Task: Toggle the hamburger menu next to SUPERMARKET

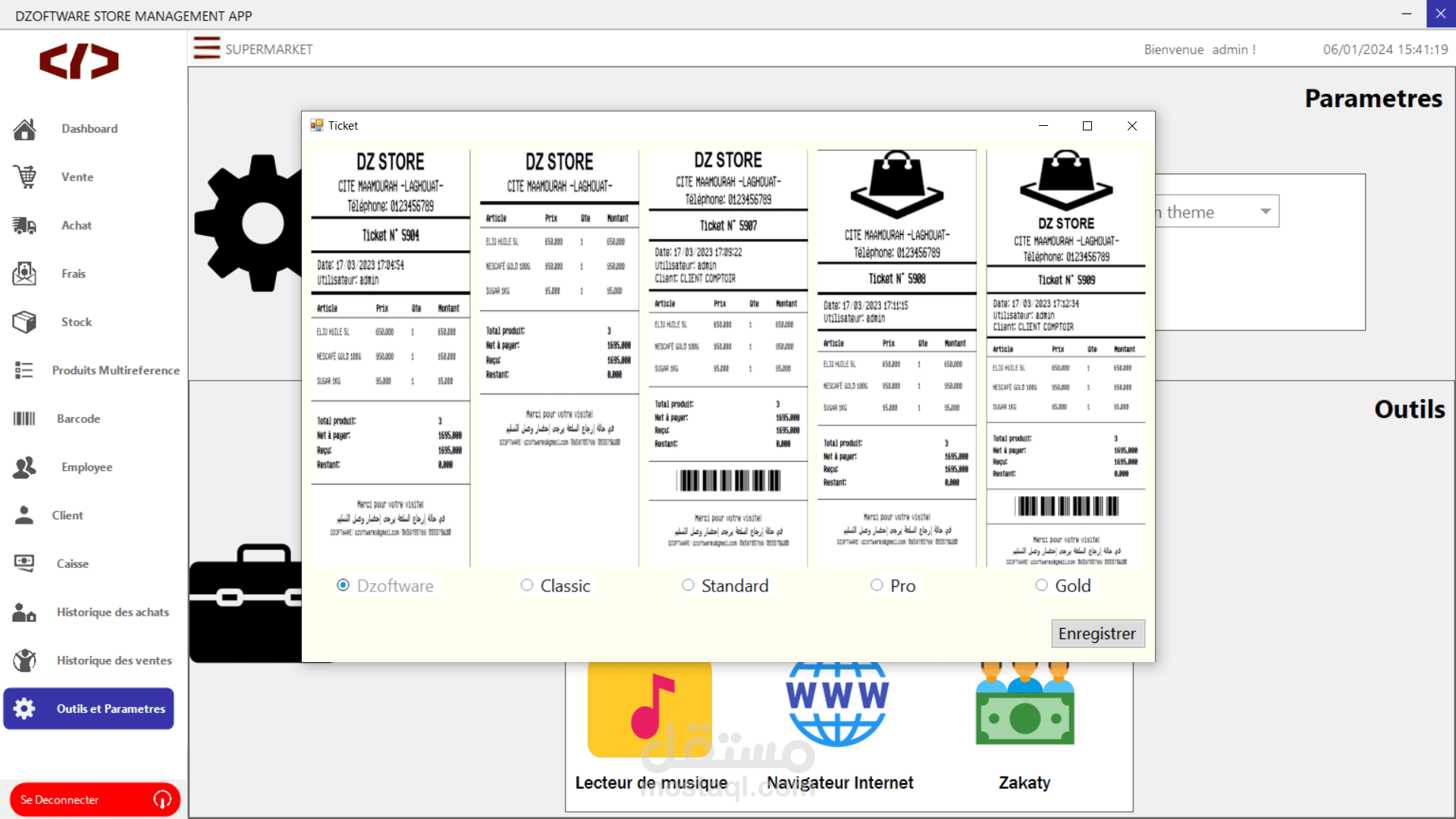Action: [x=206, y=49]
